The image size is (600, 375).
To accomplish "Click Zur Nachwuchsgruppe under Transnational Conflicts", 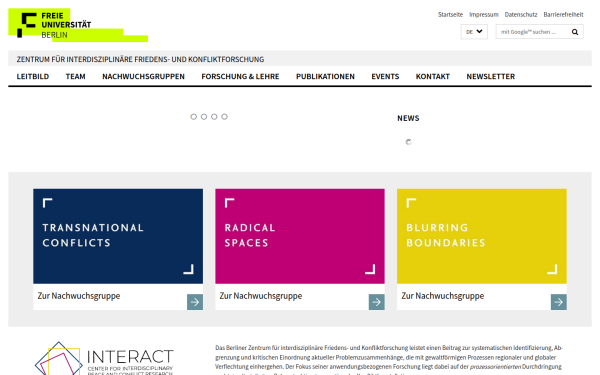I will [x=79, y=296].
